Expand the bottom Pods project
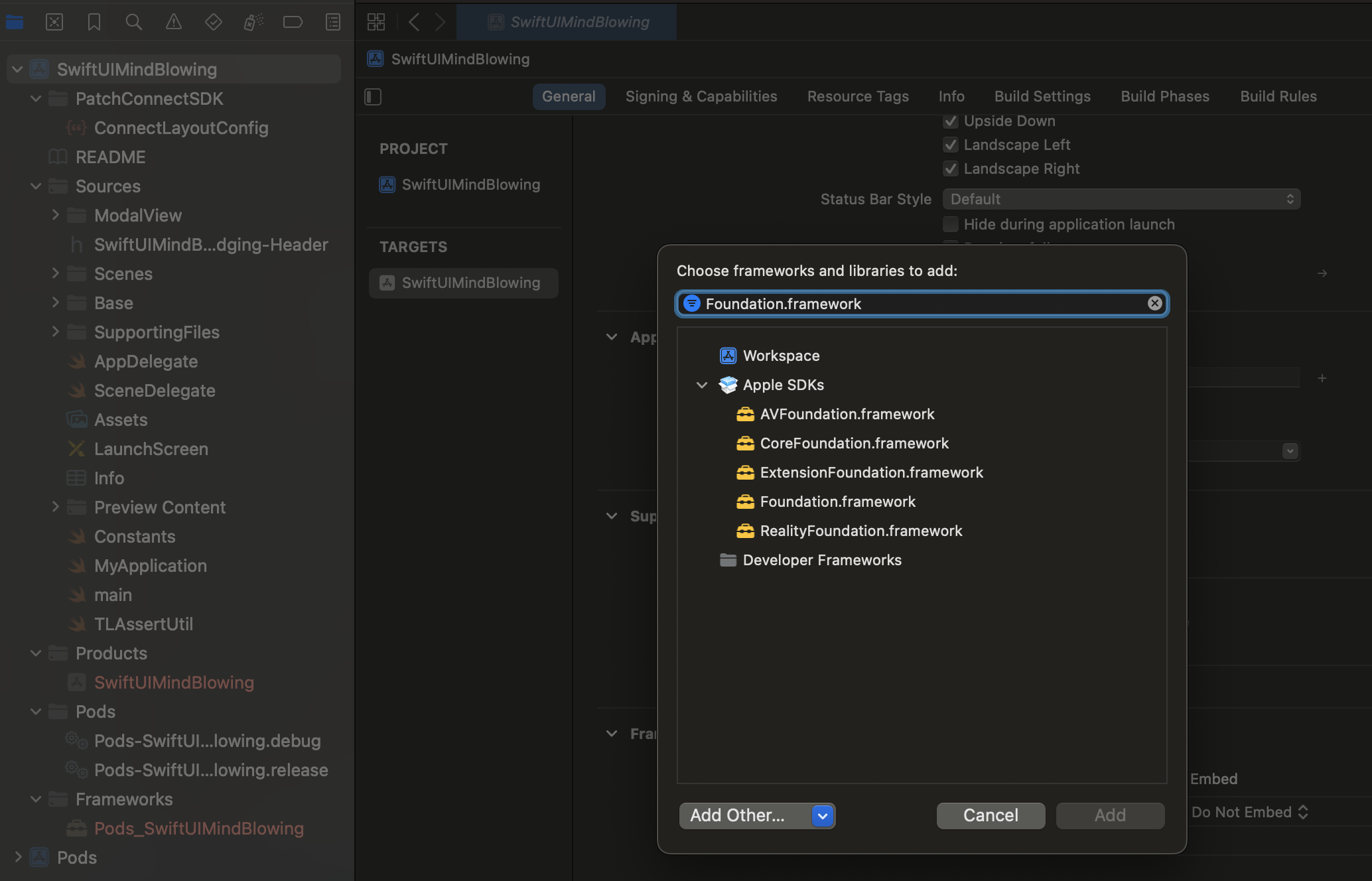 pyautogui.click(x=18, y=857)
